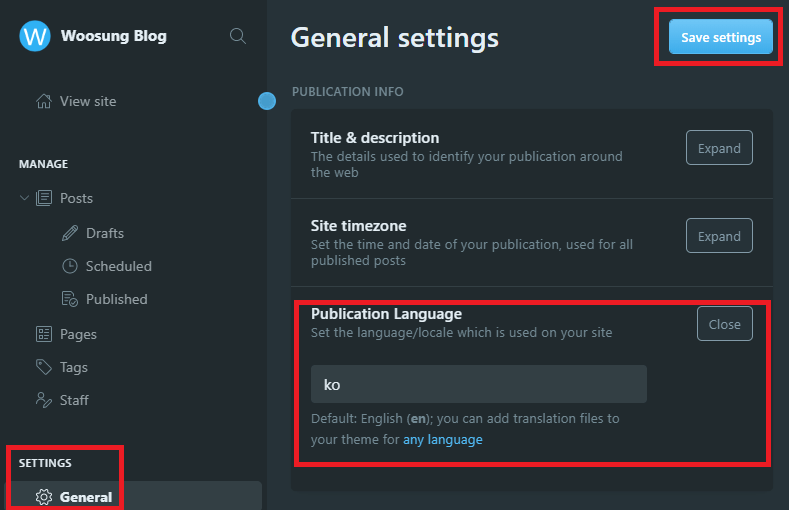The width and height of the screenshot is (789, 510).
Task: Click the Pages layout icon
Action: click(x=43, y=334)
